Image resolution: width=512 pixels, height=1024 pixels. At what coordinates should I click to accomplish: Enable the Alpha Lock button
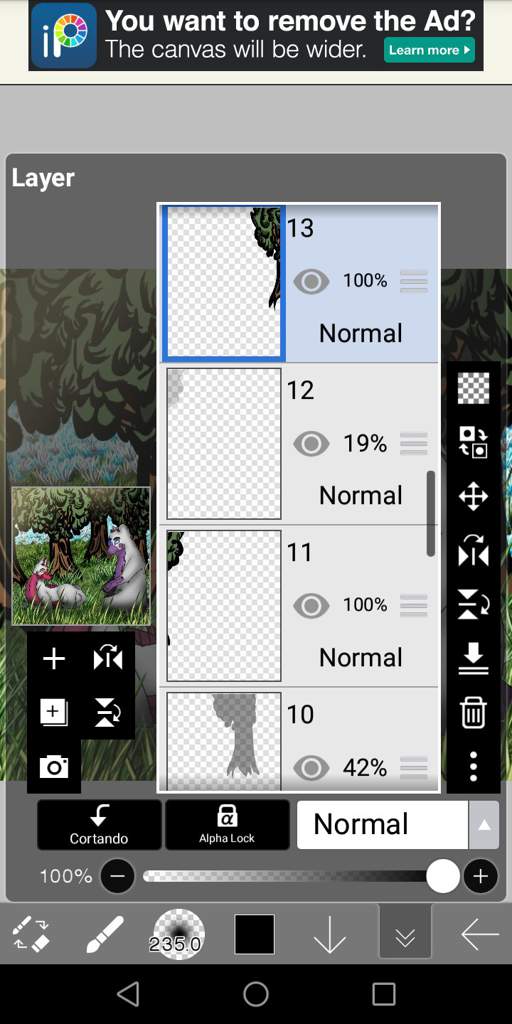click(x=227, y=825)
